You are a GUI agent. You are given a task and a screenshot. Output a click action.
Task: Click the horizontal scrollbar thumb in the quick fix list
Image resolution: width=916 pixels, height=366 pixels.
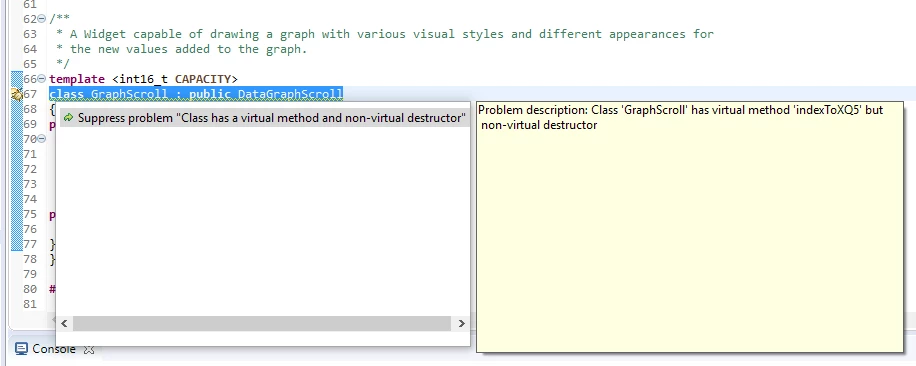262,323
